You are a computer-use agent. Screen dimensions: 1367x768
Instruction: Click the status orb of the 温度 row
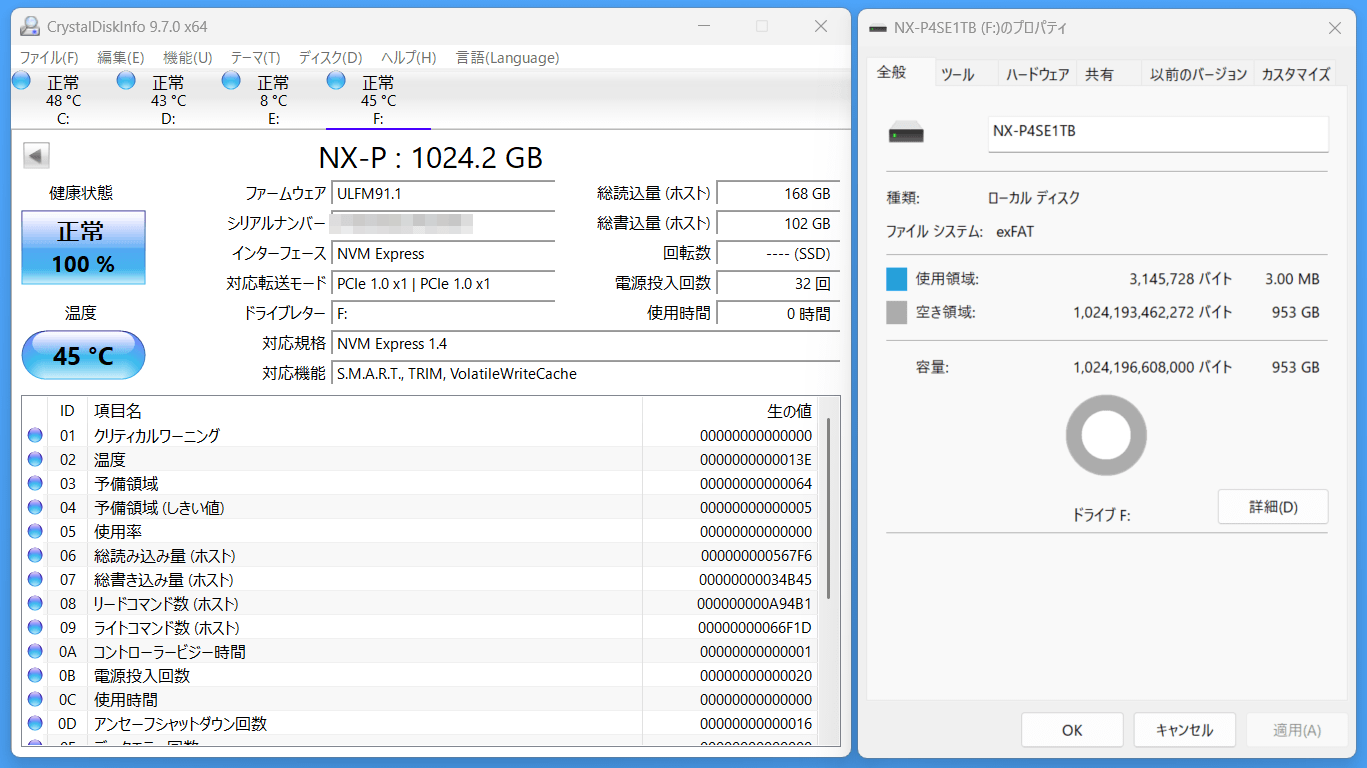pos(35,459)
